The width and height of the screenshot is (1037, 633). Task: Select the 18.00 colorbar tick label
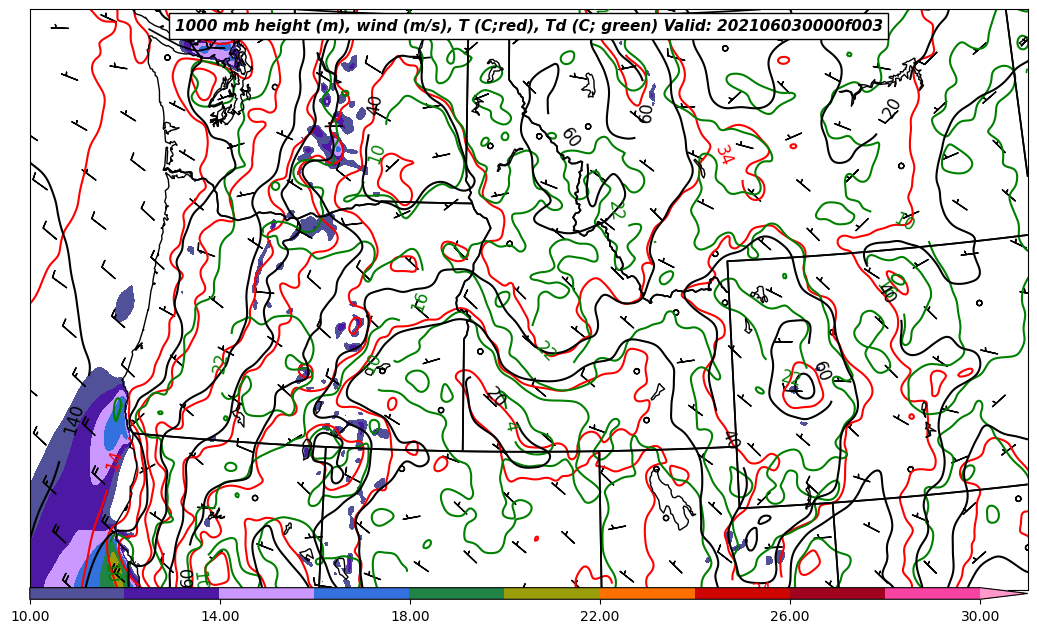[410, 616]
